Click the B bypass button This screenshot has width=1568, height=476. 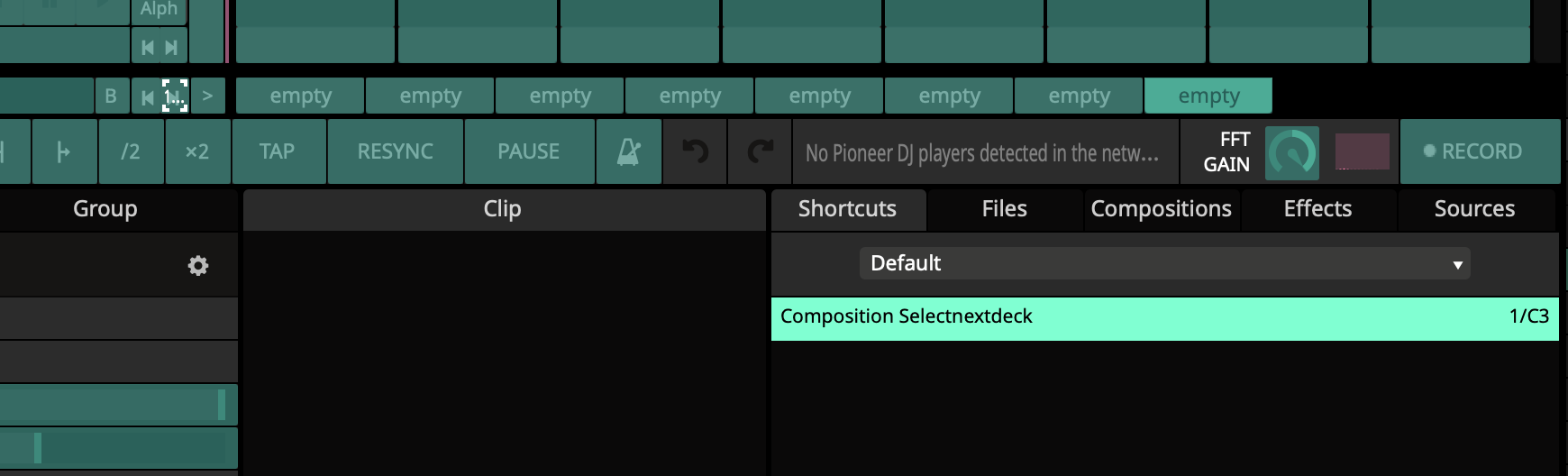111,96
